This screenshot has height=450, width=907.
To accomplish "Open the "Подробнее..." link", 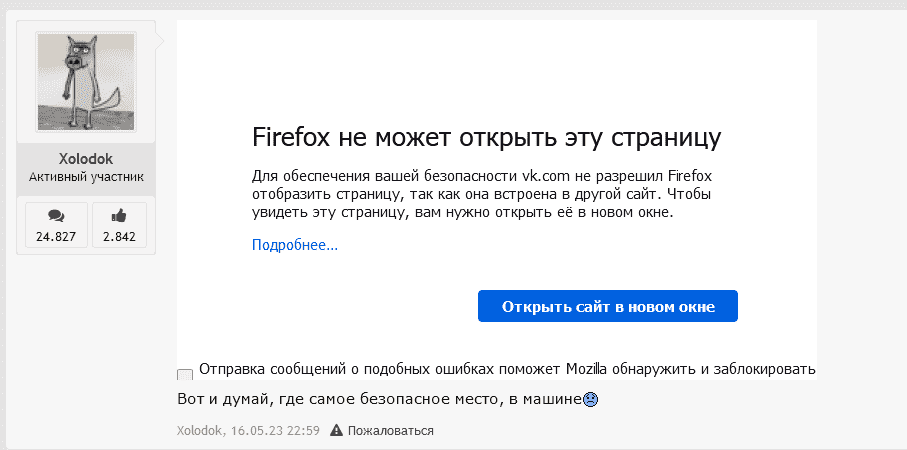I will click(x=295, y=245).
